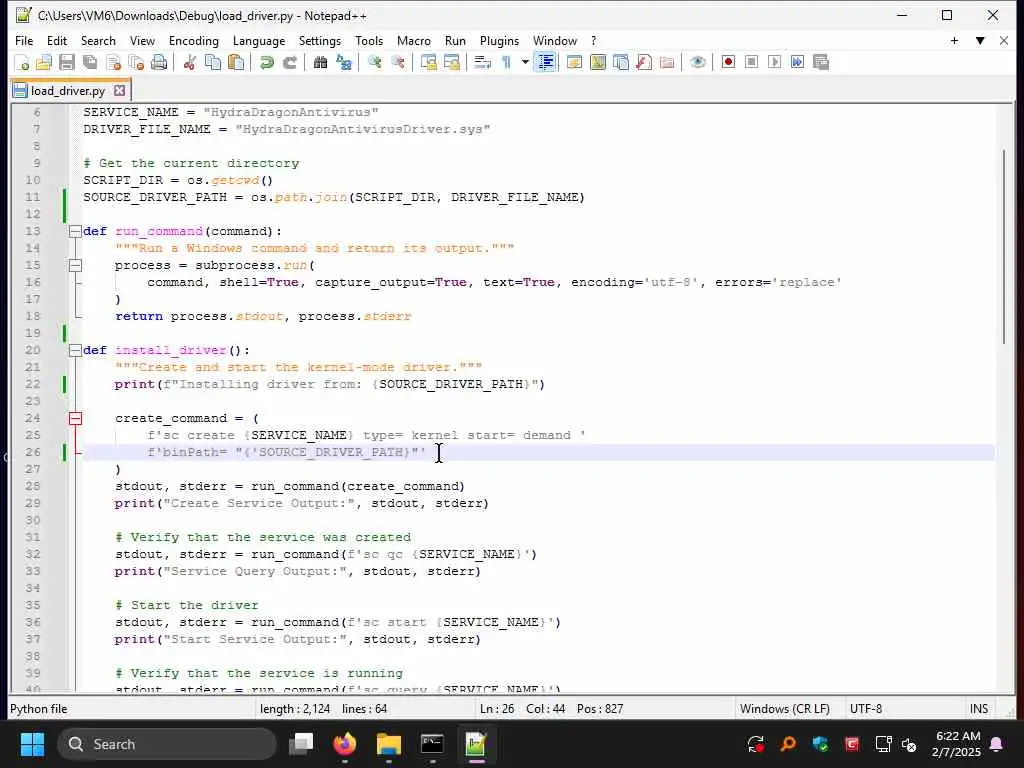The image size is (1024, 768).
Task: Save the file using the floppy icon
Action: [67, 63]
